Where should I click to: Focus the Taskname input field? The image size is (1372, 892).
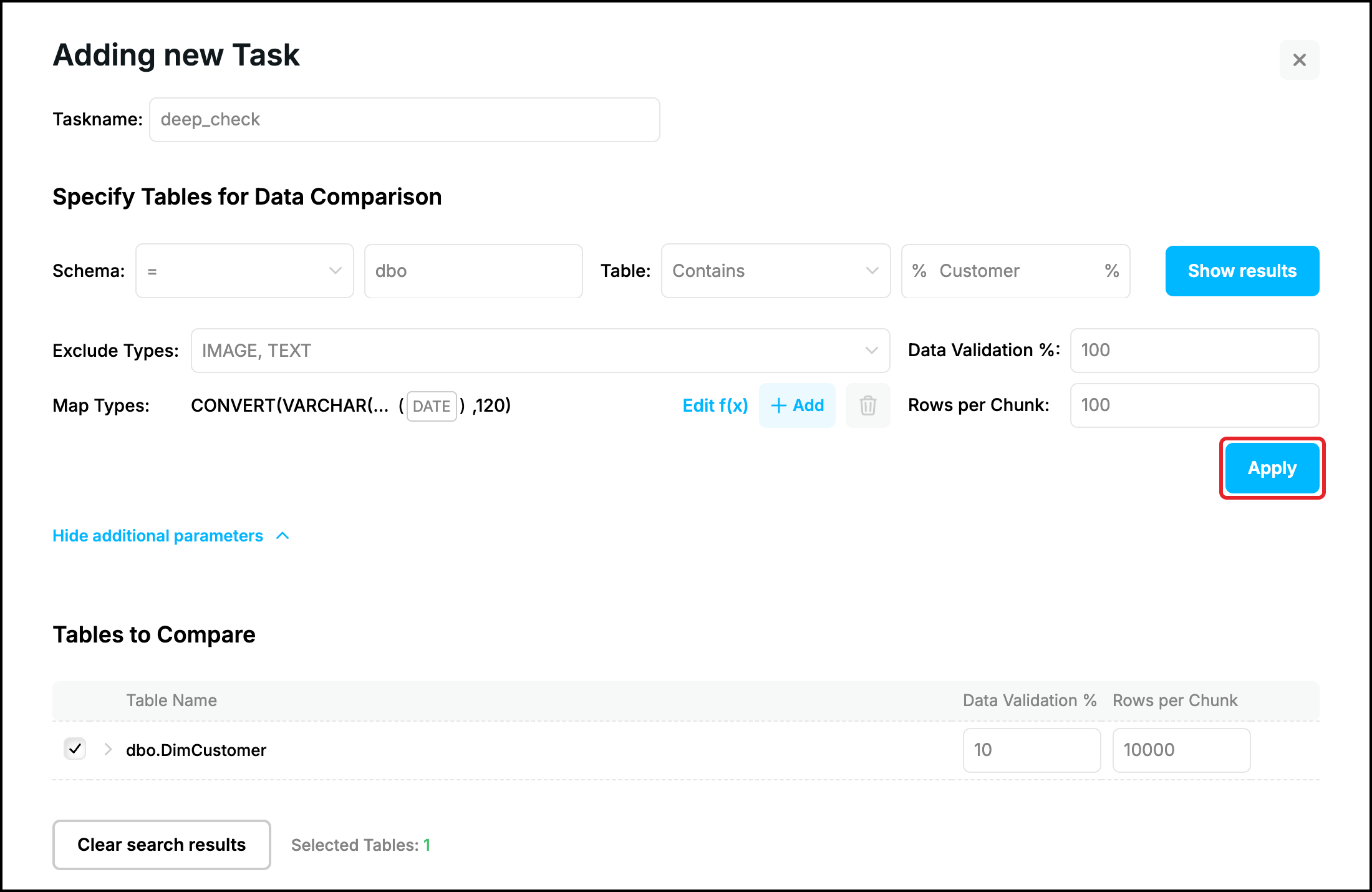pyautogui.click(x=404, y=119)
